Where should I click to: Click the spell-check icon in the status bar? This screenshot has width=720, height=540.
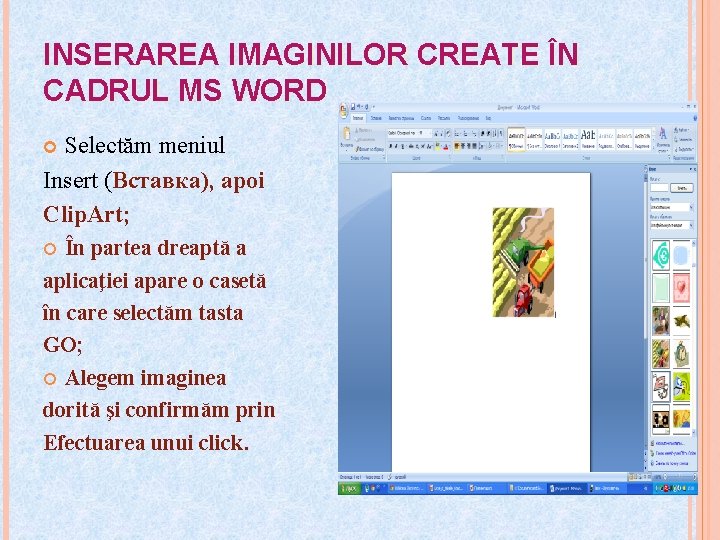[390, 477]
